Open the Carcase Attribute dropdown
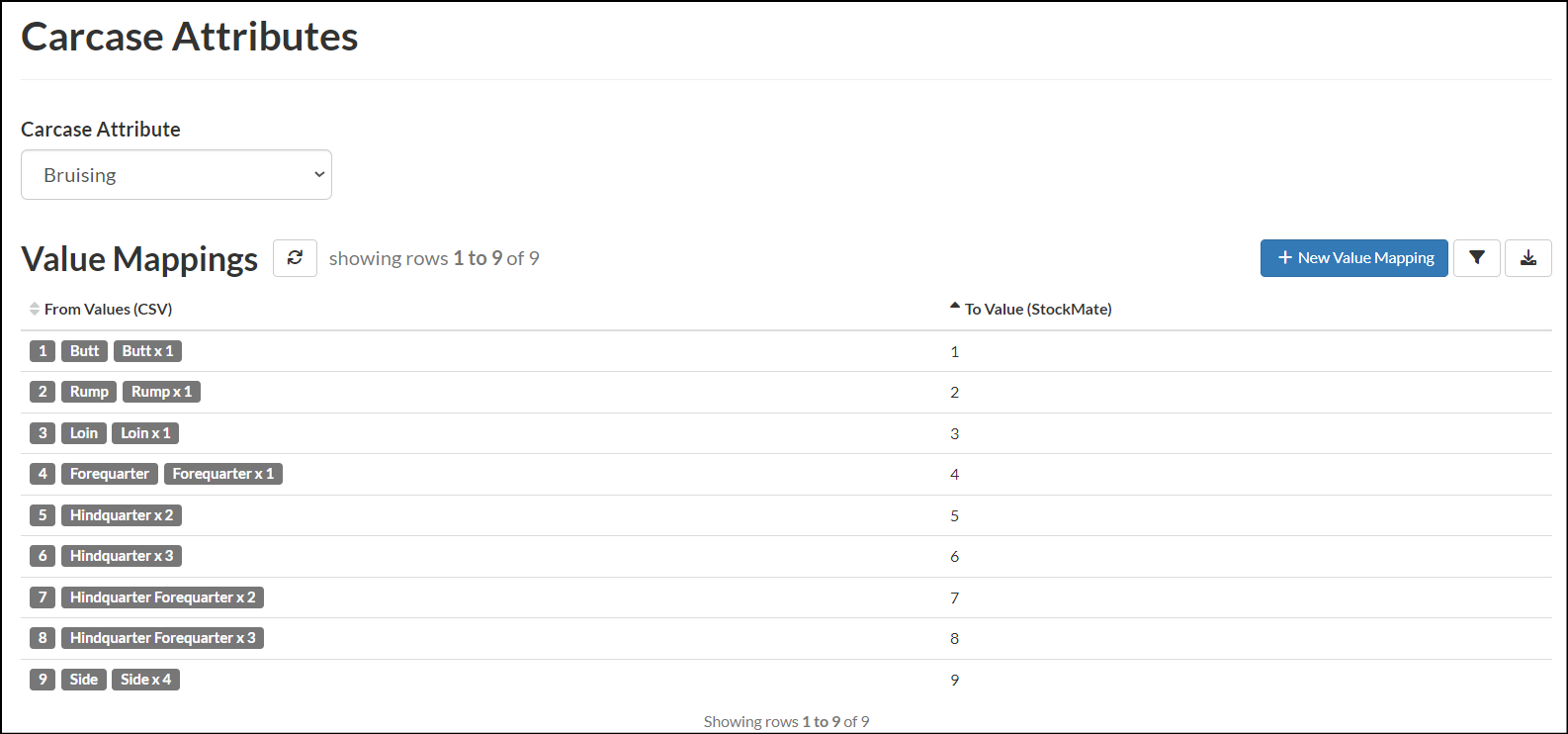1568x734 pixels. tap(176, 175)
